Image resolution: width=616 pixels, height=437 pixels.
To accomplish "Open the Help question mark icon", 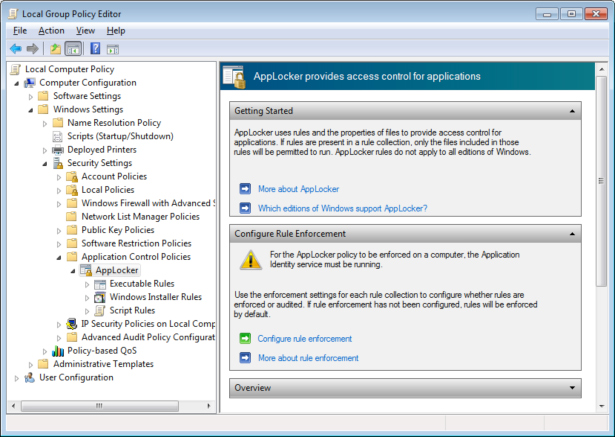I will click(x=95, y=49).
